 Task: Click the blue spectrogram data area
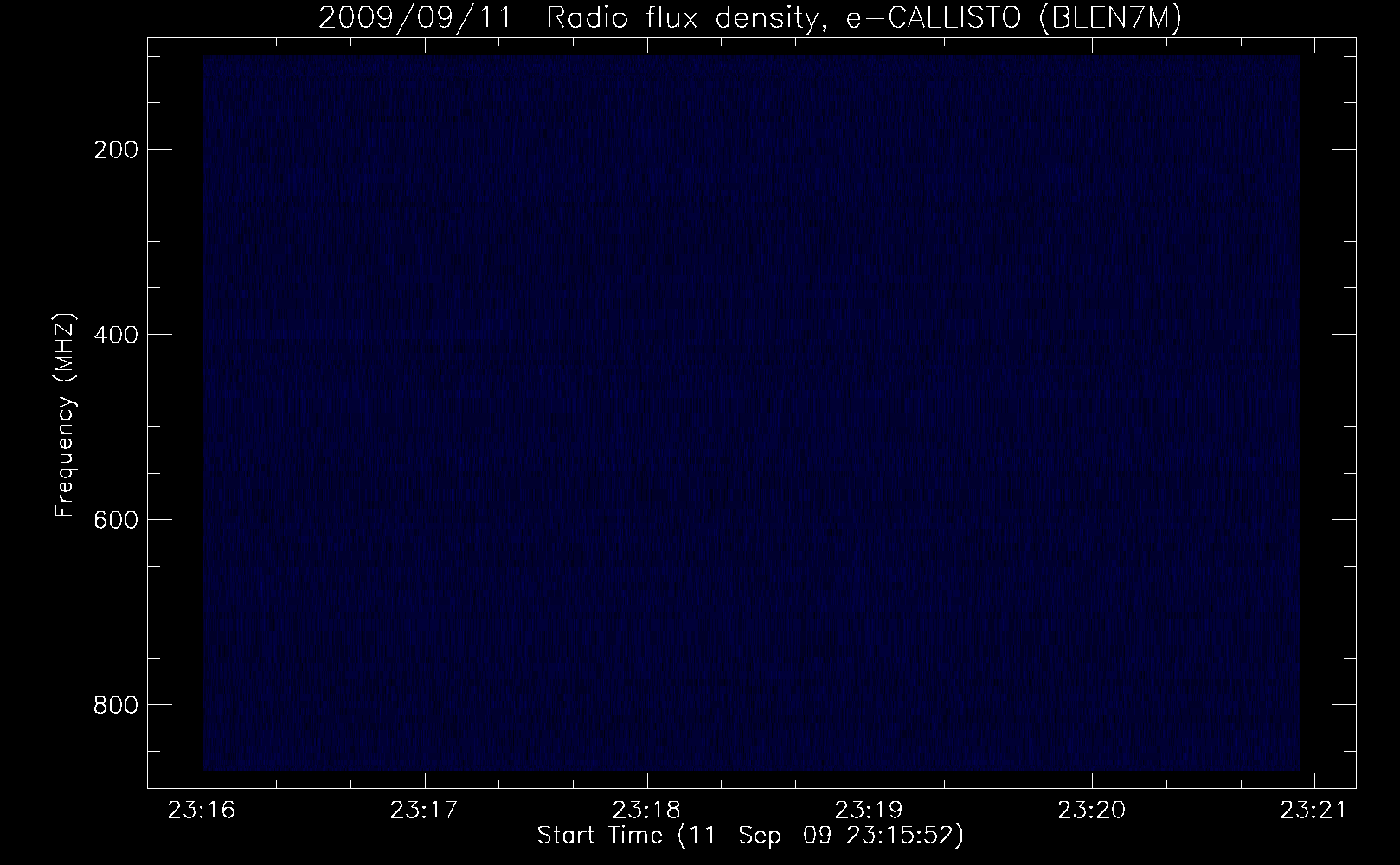coord(752,413)
